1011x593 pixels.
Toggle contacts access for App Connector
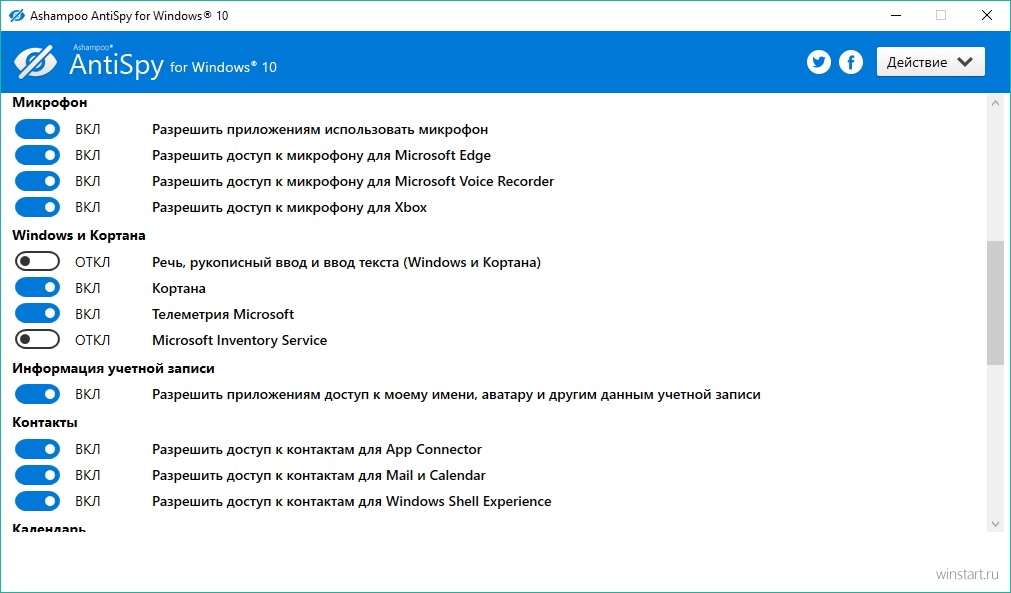37,449
